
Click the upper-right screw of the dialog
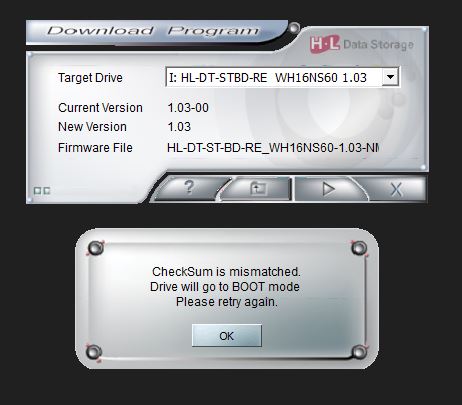pyautogui.click(x=359, y=248)
